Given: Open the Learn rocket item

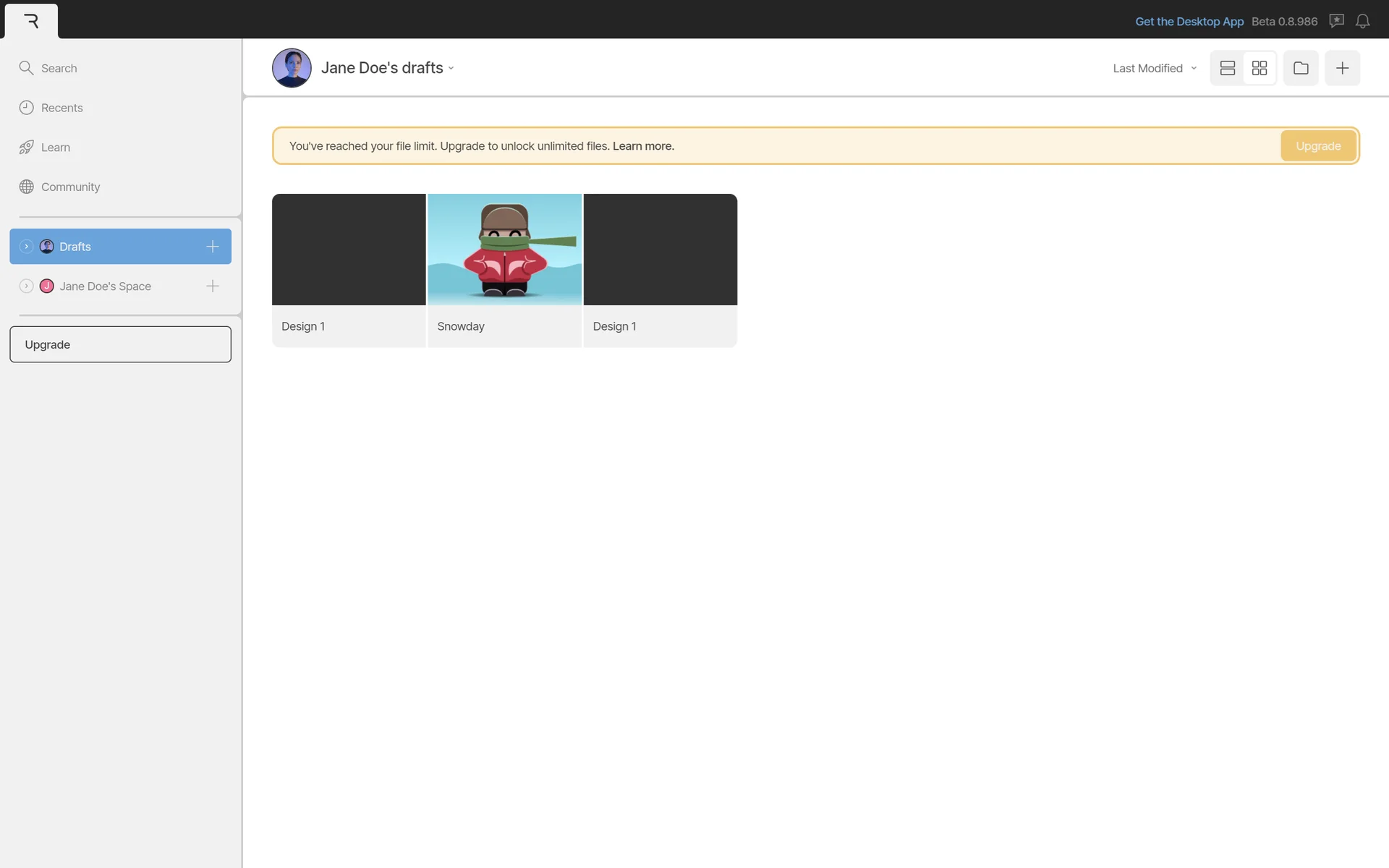Looking at the screenshot, I should pyautogui.click(x=55, y=148).
